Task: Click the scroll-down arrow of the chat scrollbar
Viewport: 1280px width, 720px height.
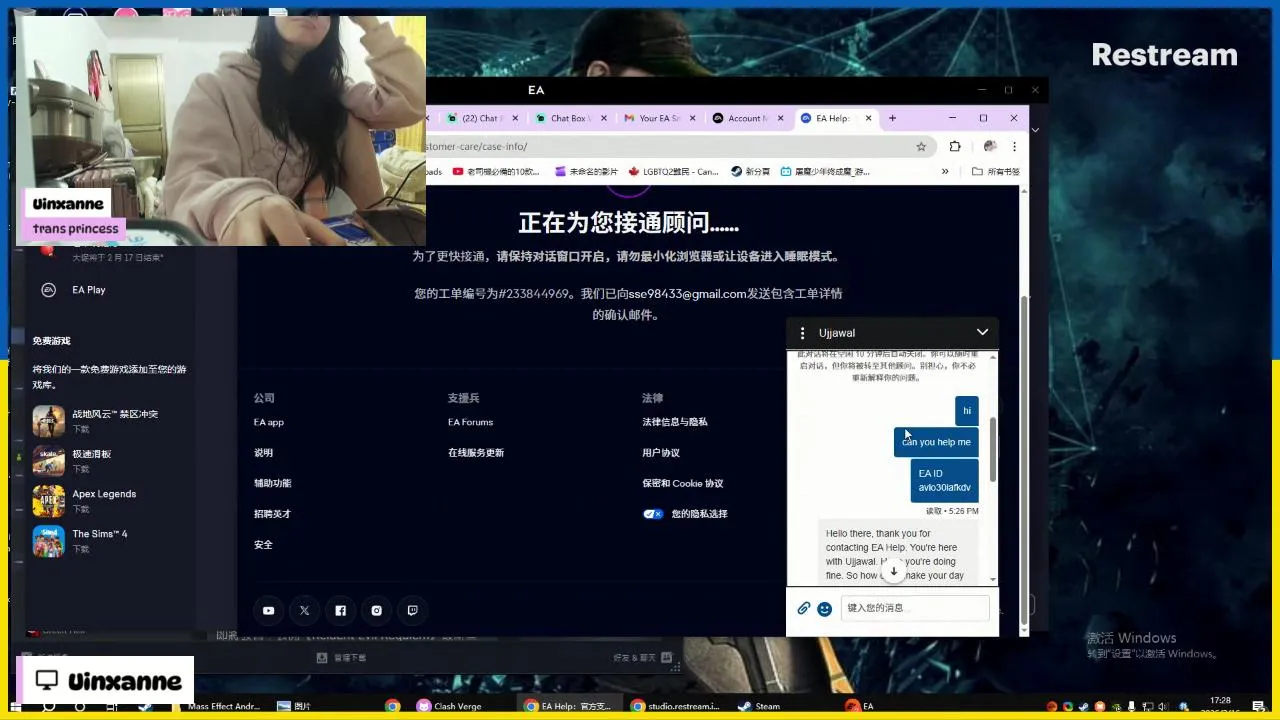Action: click(x=993, y=579)
